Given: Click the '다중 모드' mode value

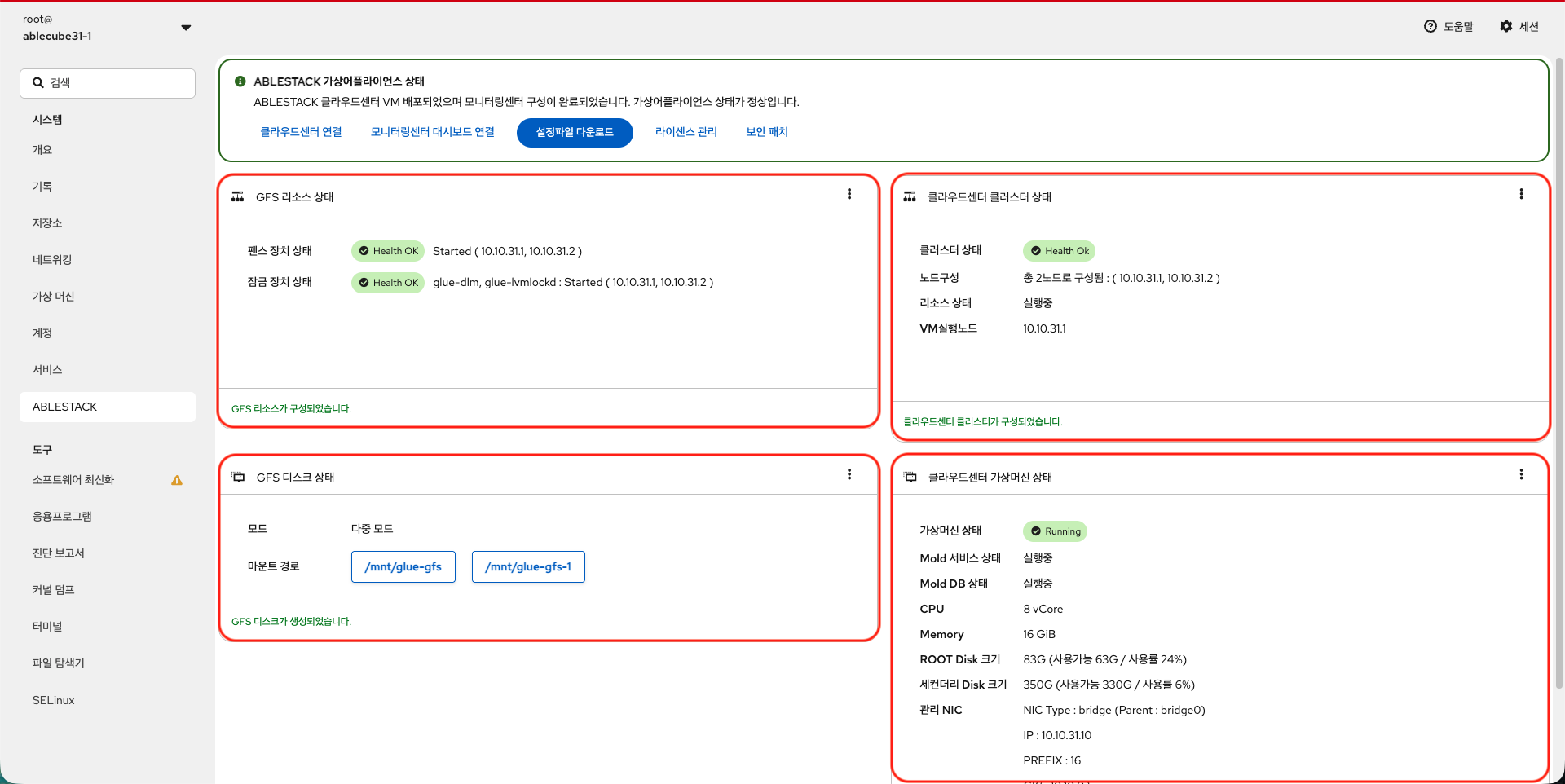Looking at the screenshot, I should pos(373,529).
